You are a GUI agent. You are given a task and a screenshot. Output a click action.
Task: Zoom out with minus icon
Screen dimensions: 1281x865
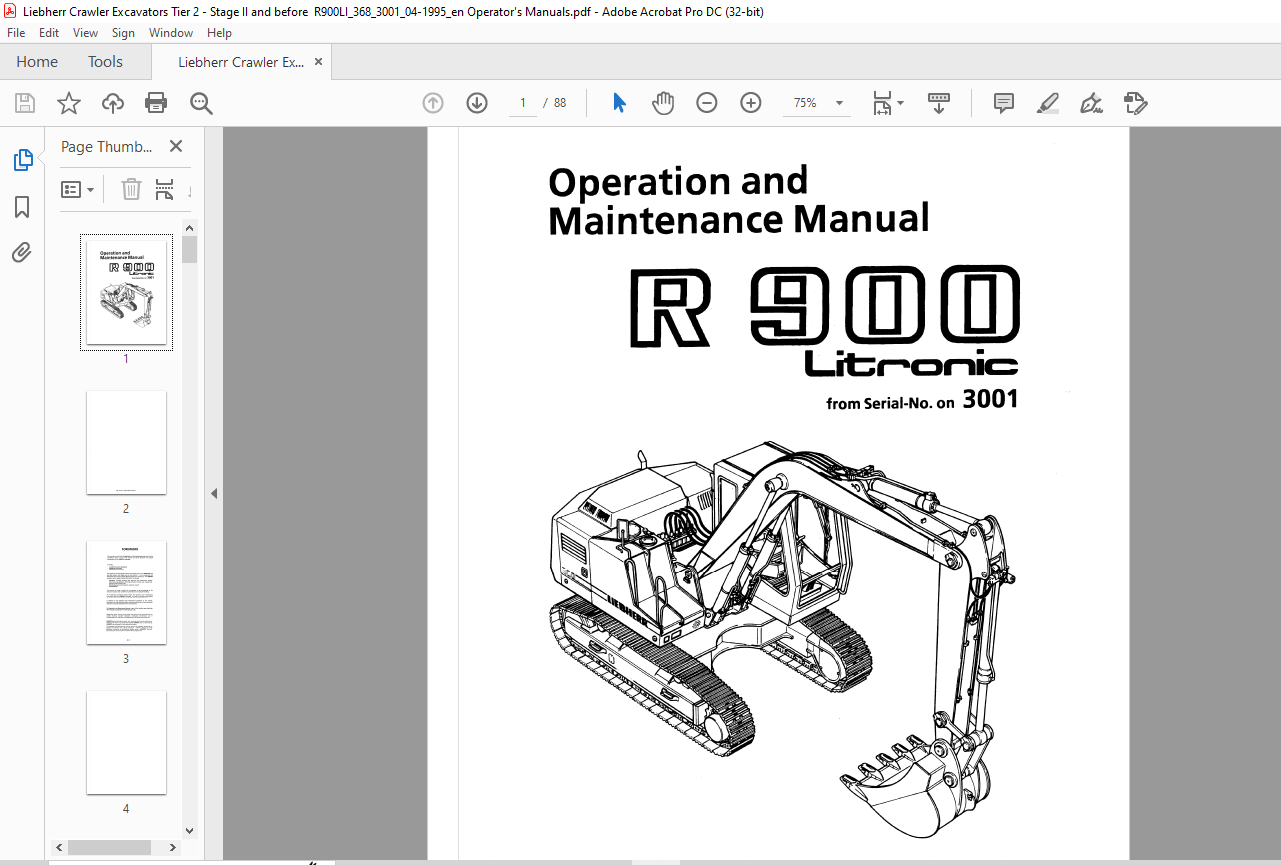pyautogui.click(x=707, y=103)
